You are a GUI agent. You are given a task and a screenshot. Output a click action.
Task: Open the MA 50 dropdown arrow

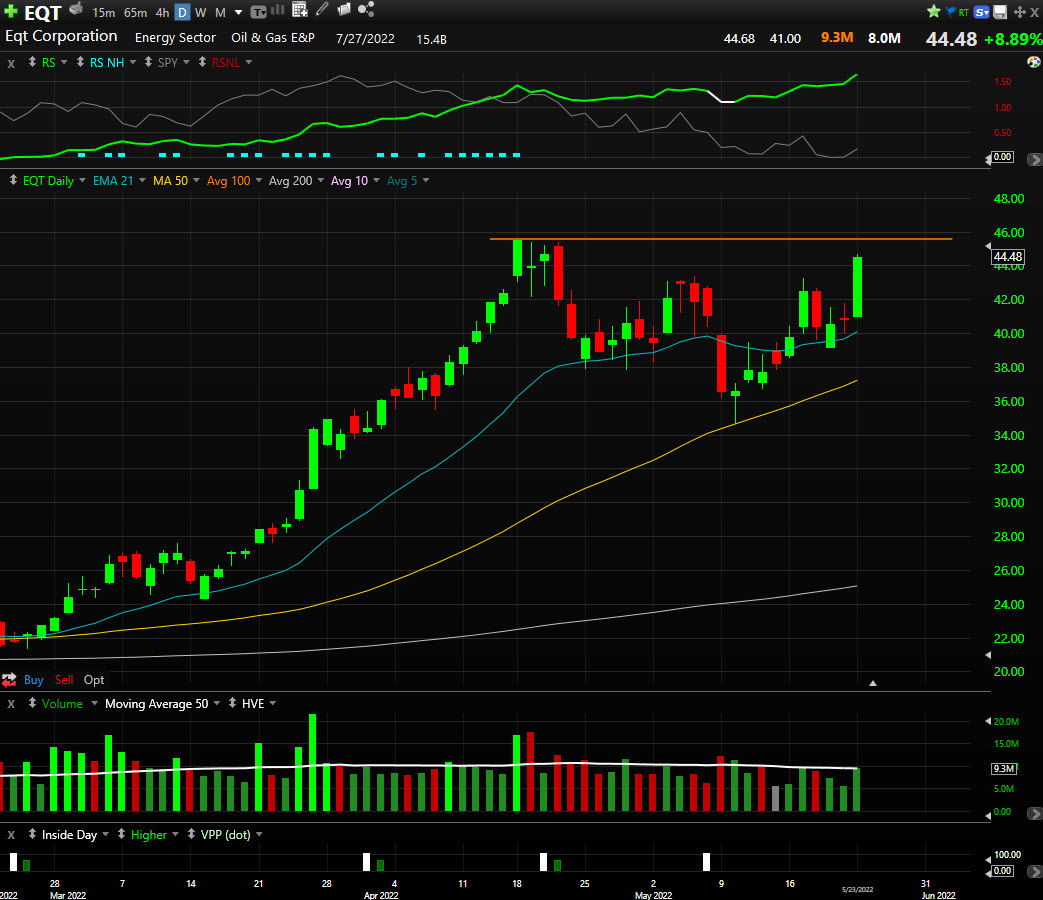pyautogui.click(x=196, y=180)
